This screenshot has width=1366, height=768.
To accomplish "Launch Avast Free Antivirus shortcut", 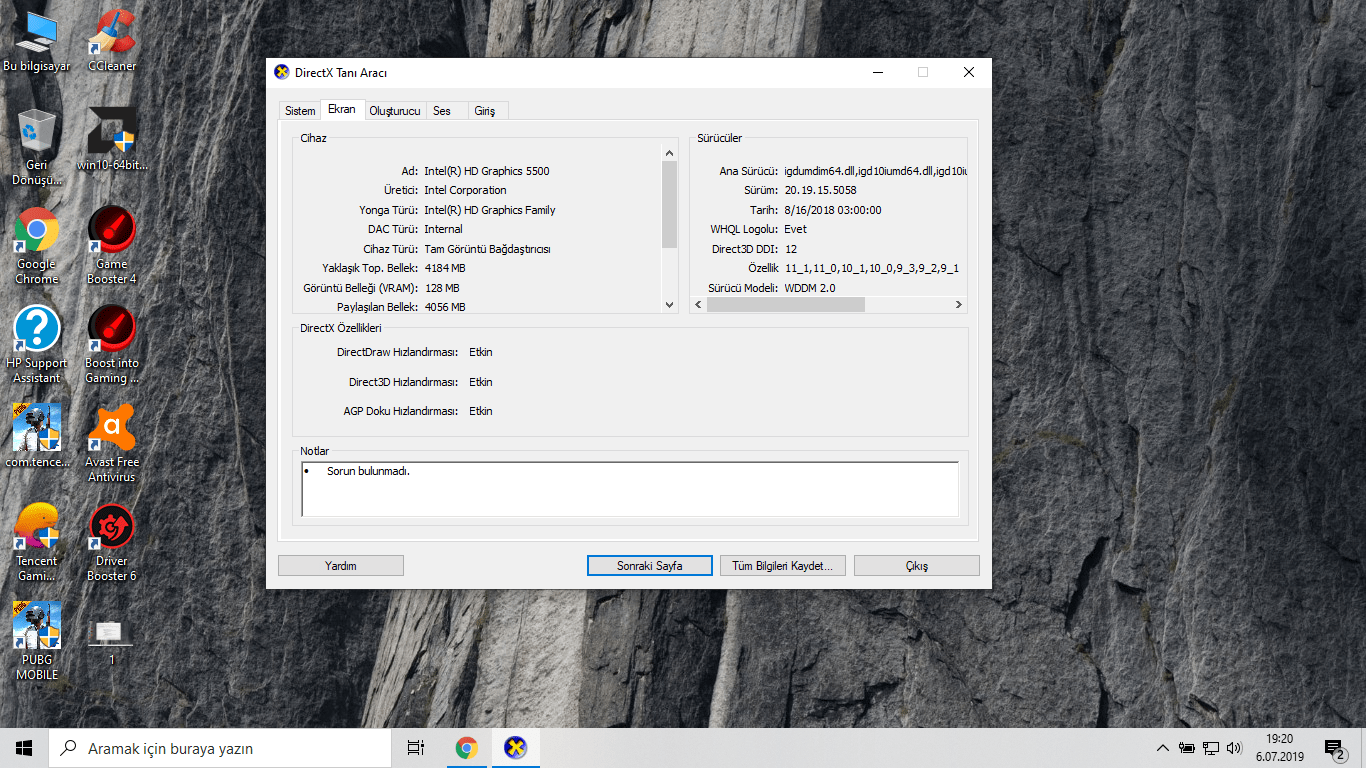I will 112,444.
